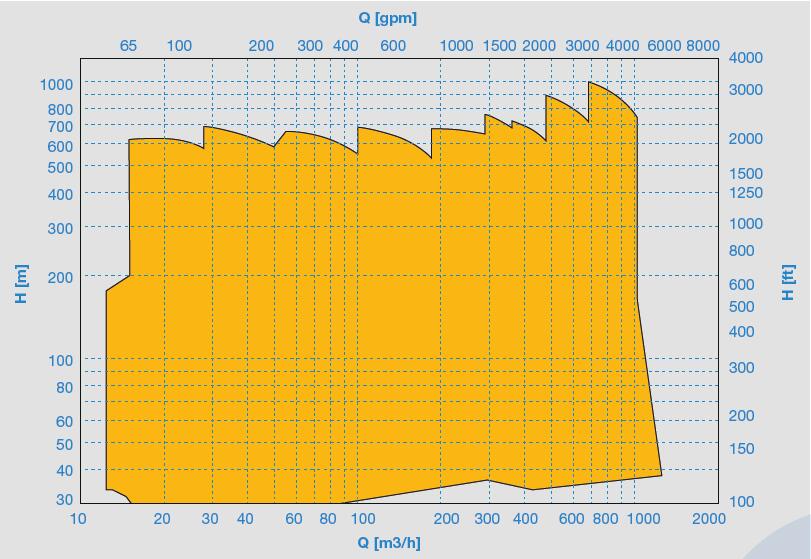Click the 1250 label on the ft axis
The width and height of the screenshot is (811, 559).
coord(745,193)
